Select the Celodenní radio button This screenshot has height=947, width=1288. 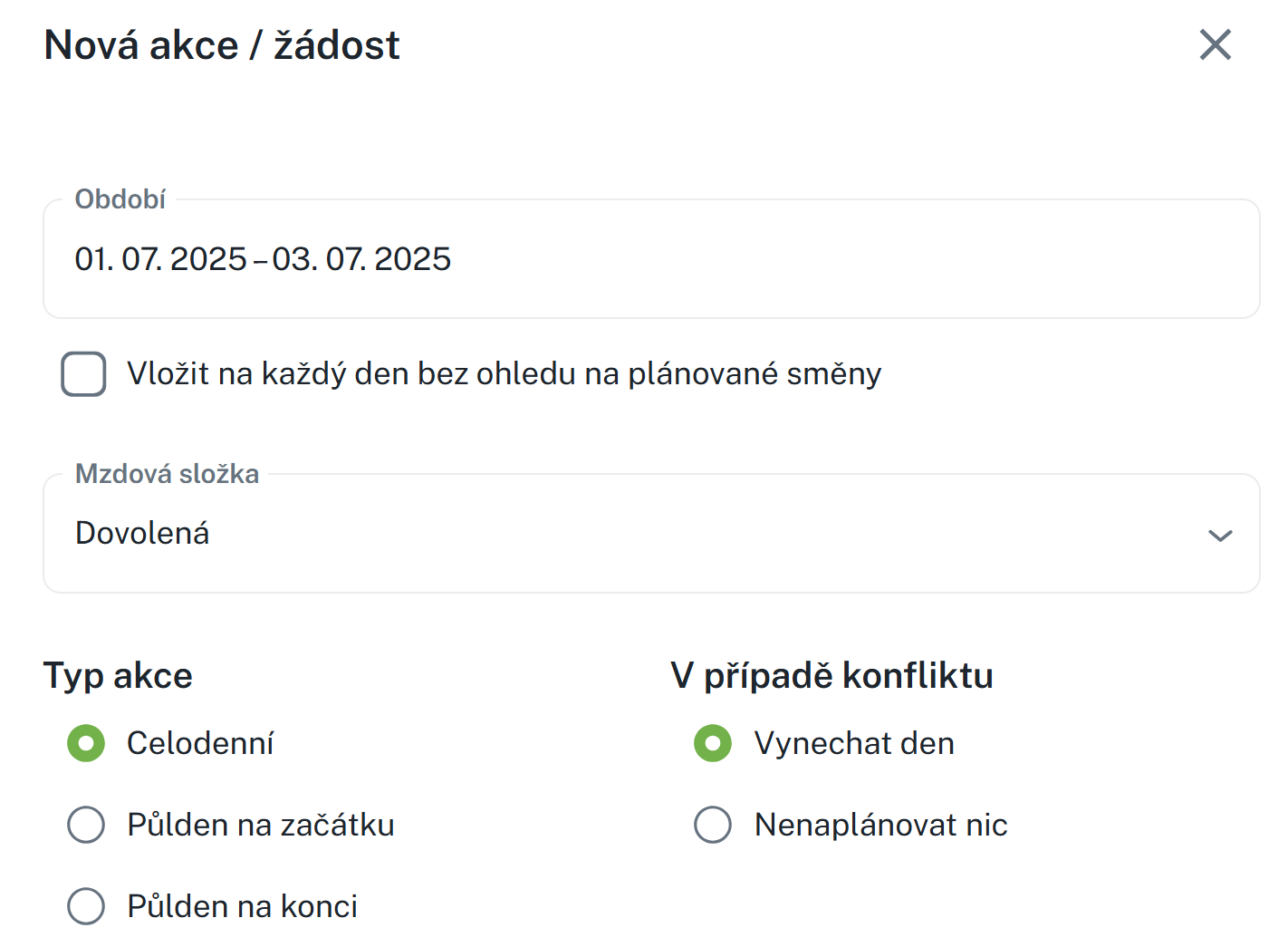click(x=86, y=744)
